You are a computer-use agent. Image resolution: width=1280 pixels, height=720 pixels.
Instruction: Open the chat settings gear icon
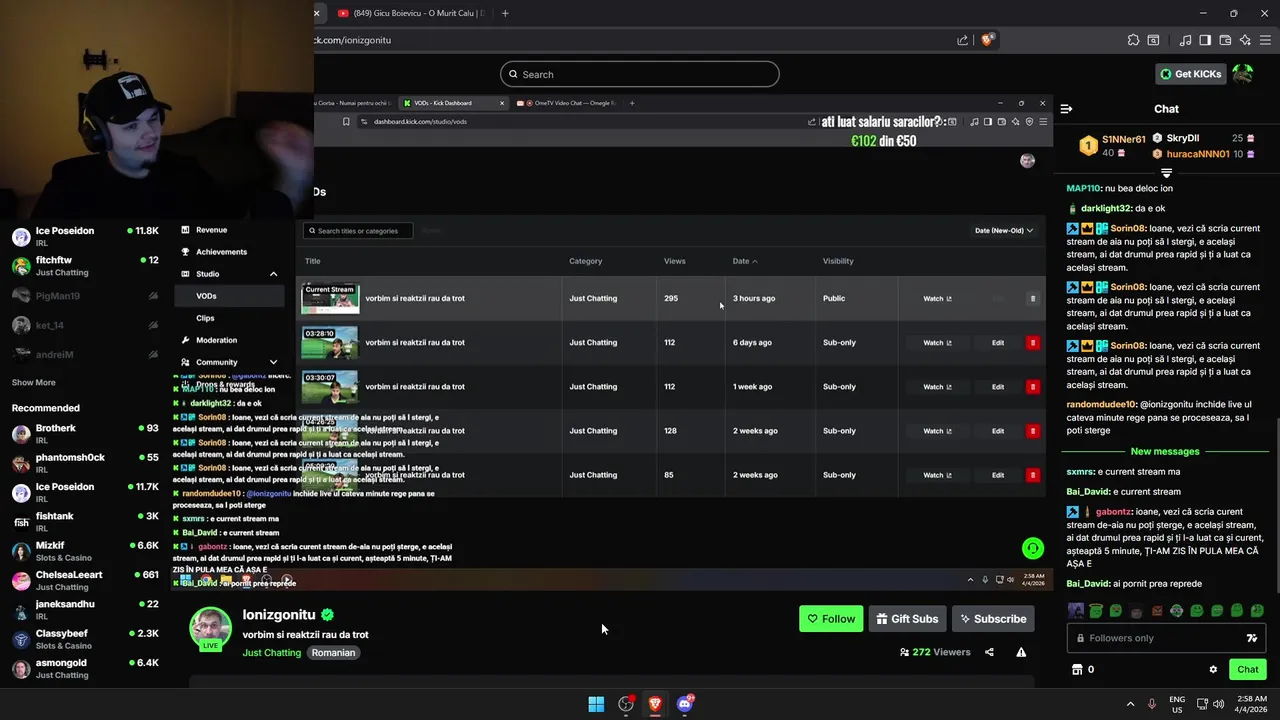(x=1213, y=670)
